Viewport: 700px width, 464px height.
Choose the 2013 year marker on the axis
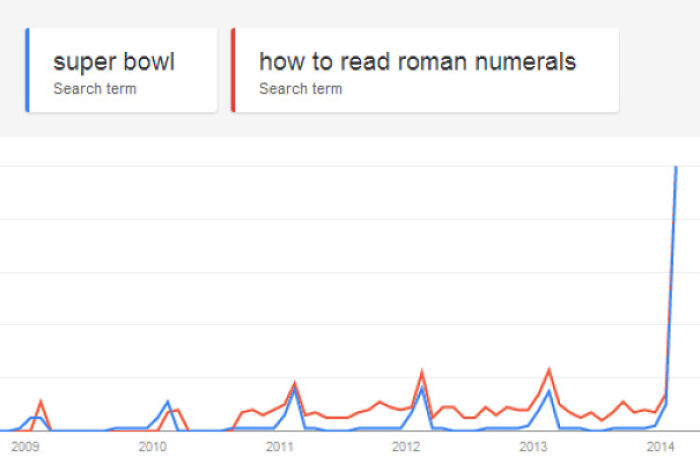point(532,446)
